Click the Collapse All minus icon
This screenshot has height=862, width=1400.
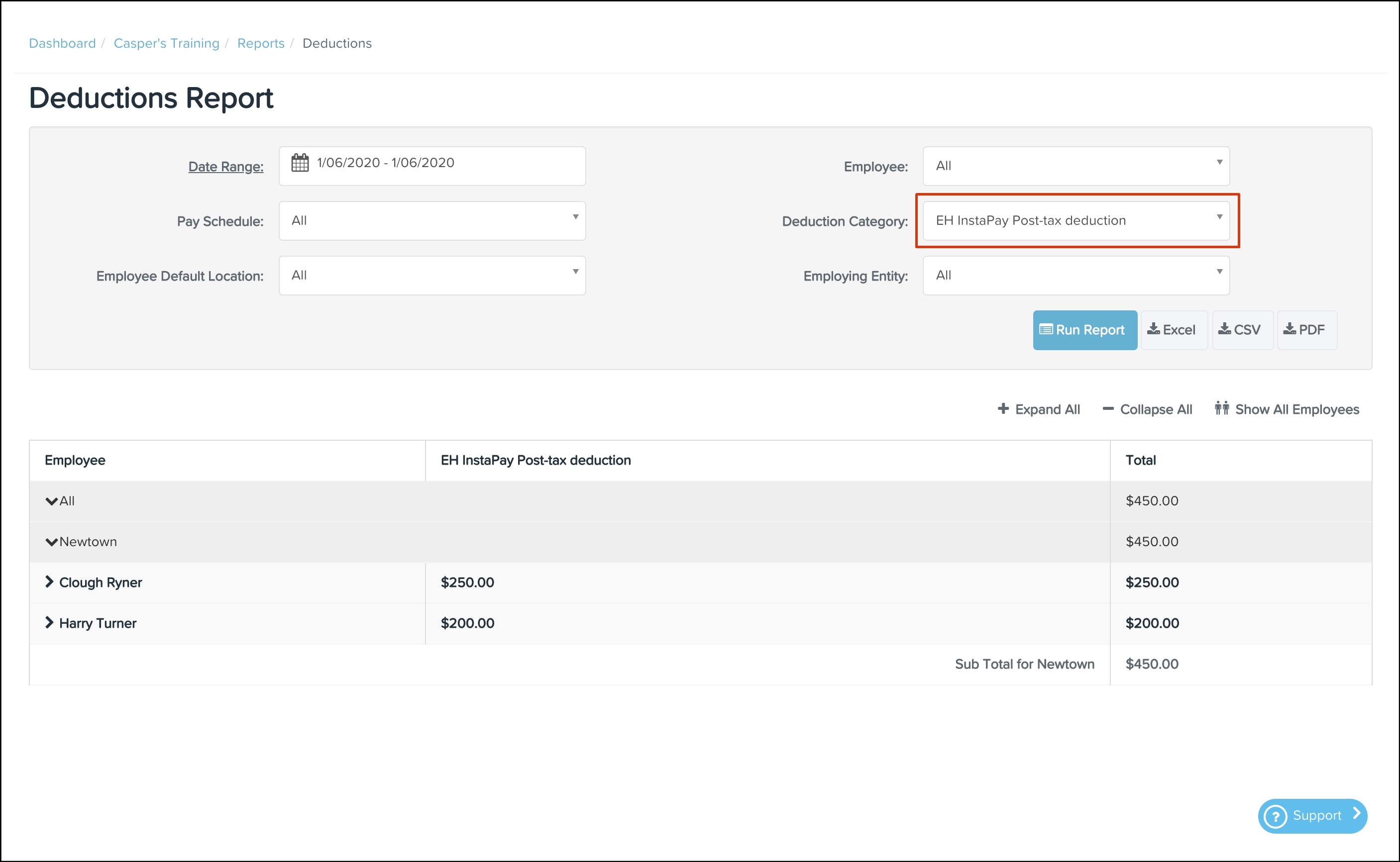pyautogui.click(x=1108, y=409)
